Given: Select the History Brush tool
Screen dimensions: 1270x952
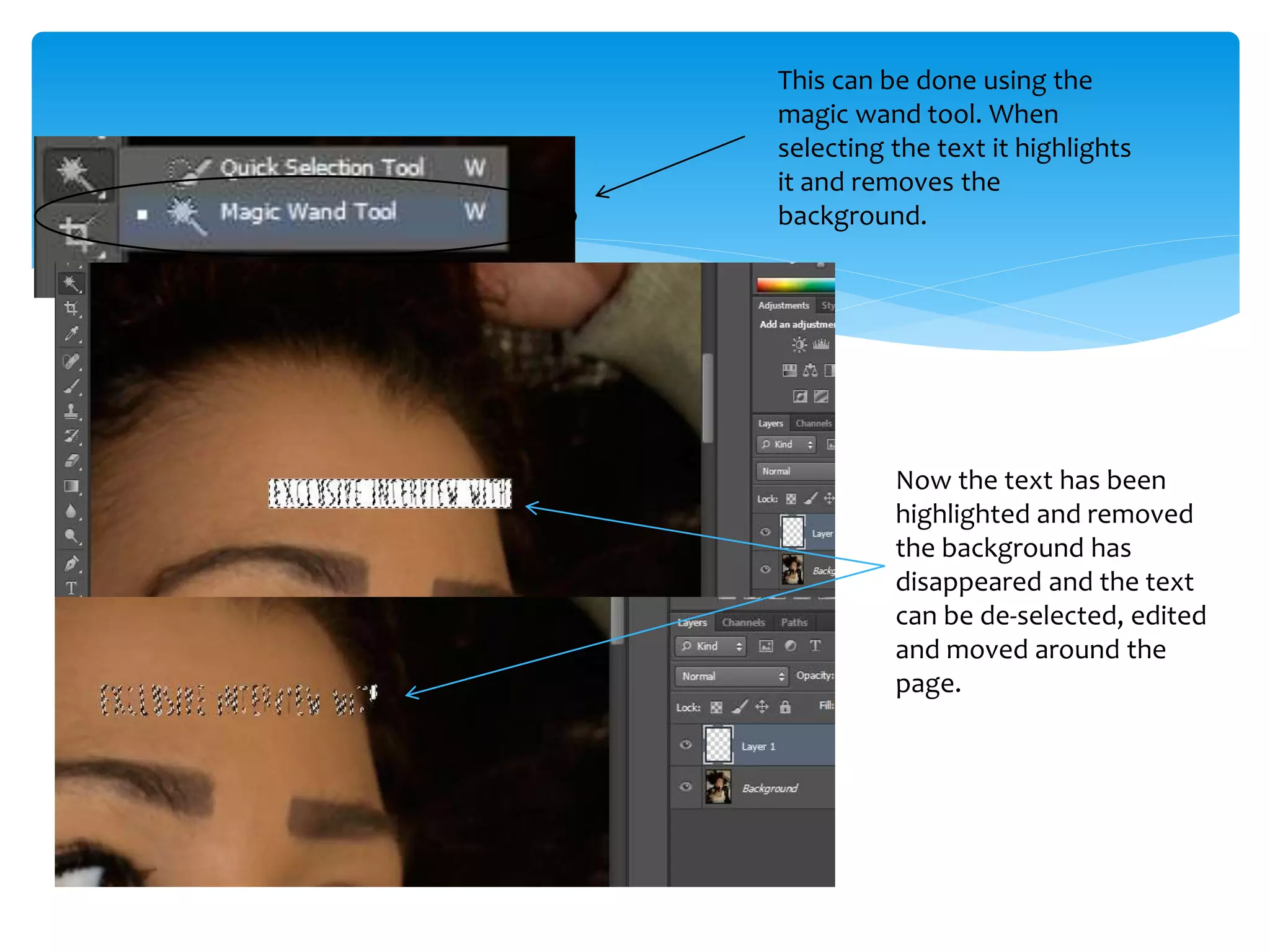Looking at the screenshot, I should pyautogui.click(x=71, y=436).
